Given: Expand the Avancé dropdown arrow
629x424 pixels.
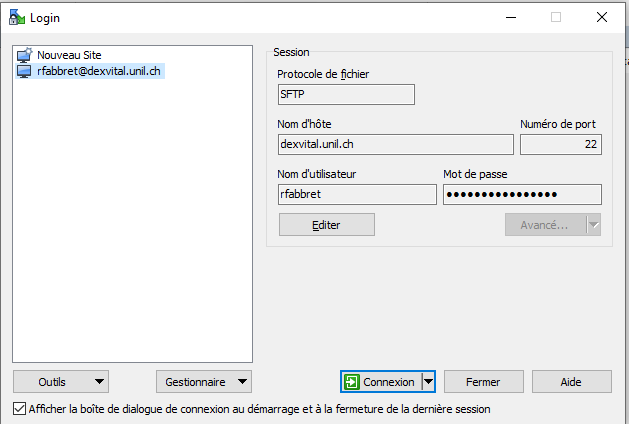Looking at the screenshot, I should (593, 225).
